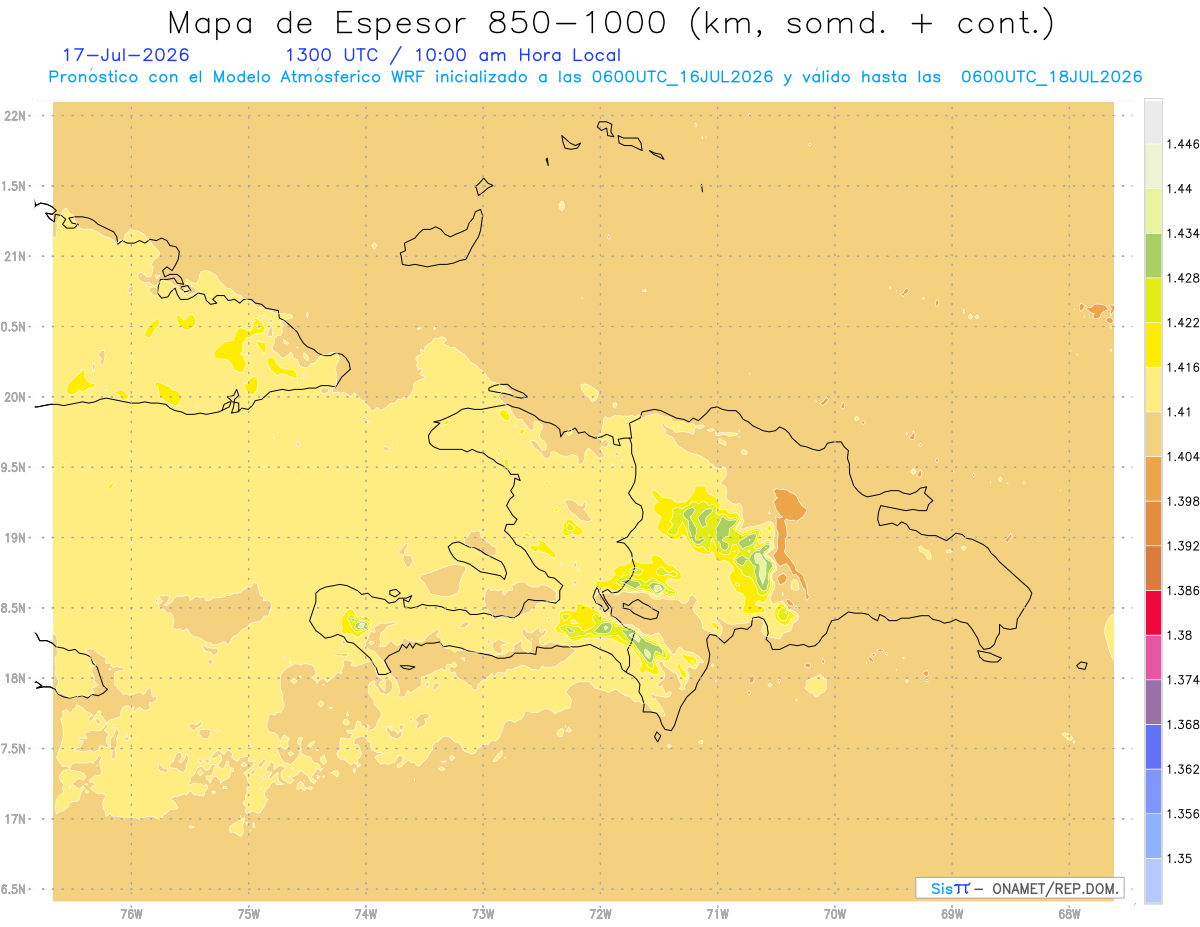
Task: Click the latitude label '20N'
Action: pos(15,397)
